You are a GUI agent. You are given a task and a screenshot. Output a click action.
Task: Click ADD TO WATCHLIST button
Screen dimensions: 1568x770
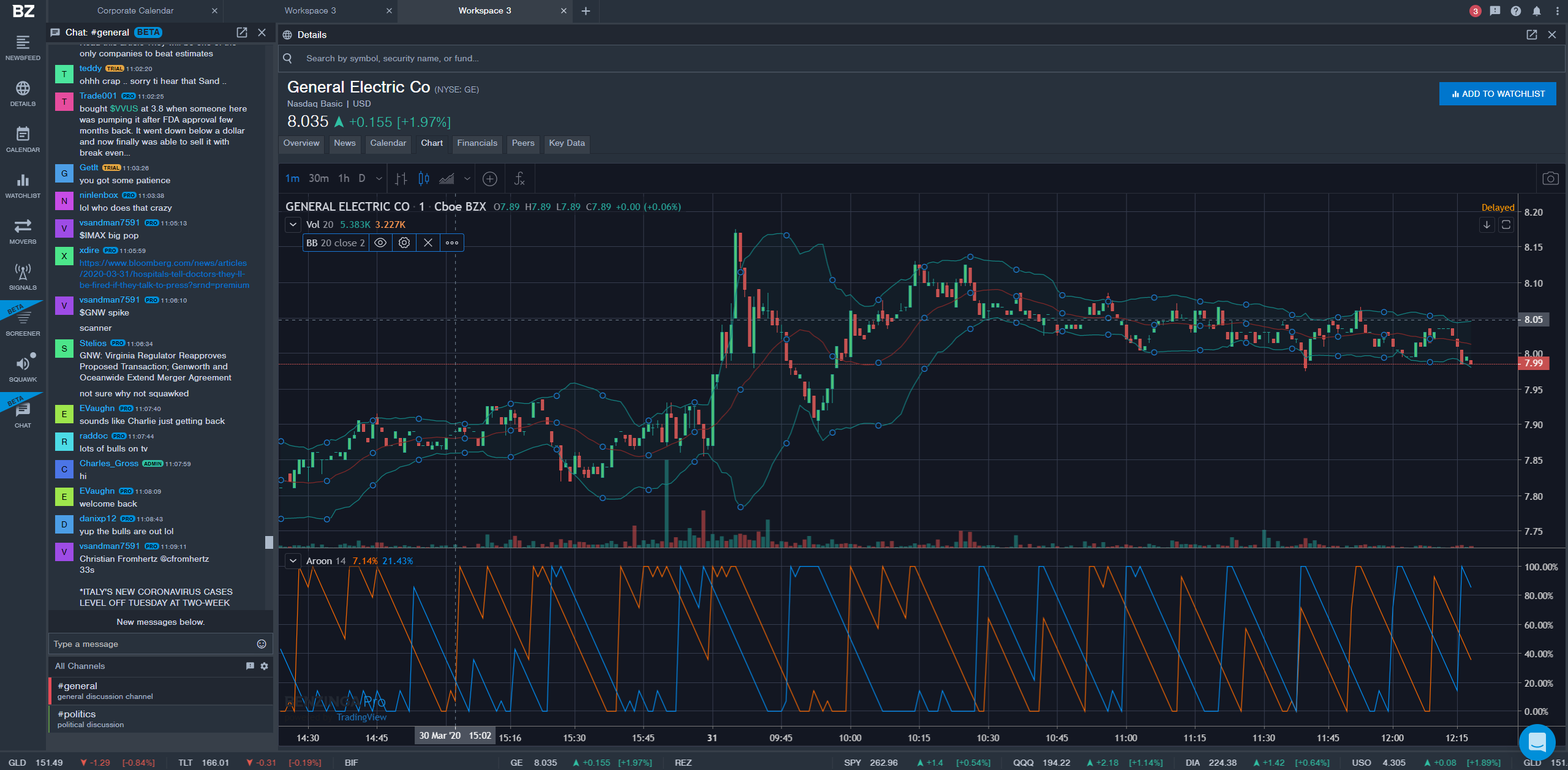pyautogui.click(x=1498, y=94)
